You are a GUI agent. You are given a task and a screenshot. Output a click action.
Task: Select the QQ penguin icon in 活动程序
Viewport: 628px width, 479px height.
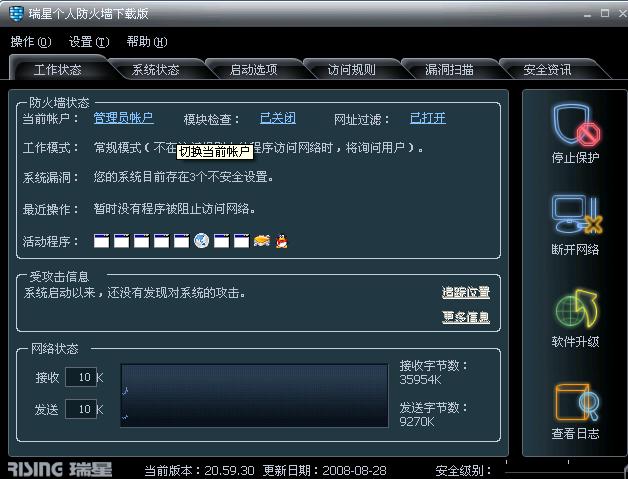pos(282,241)
